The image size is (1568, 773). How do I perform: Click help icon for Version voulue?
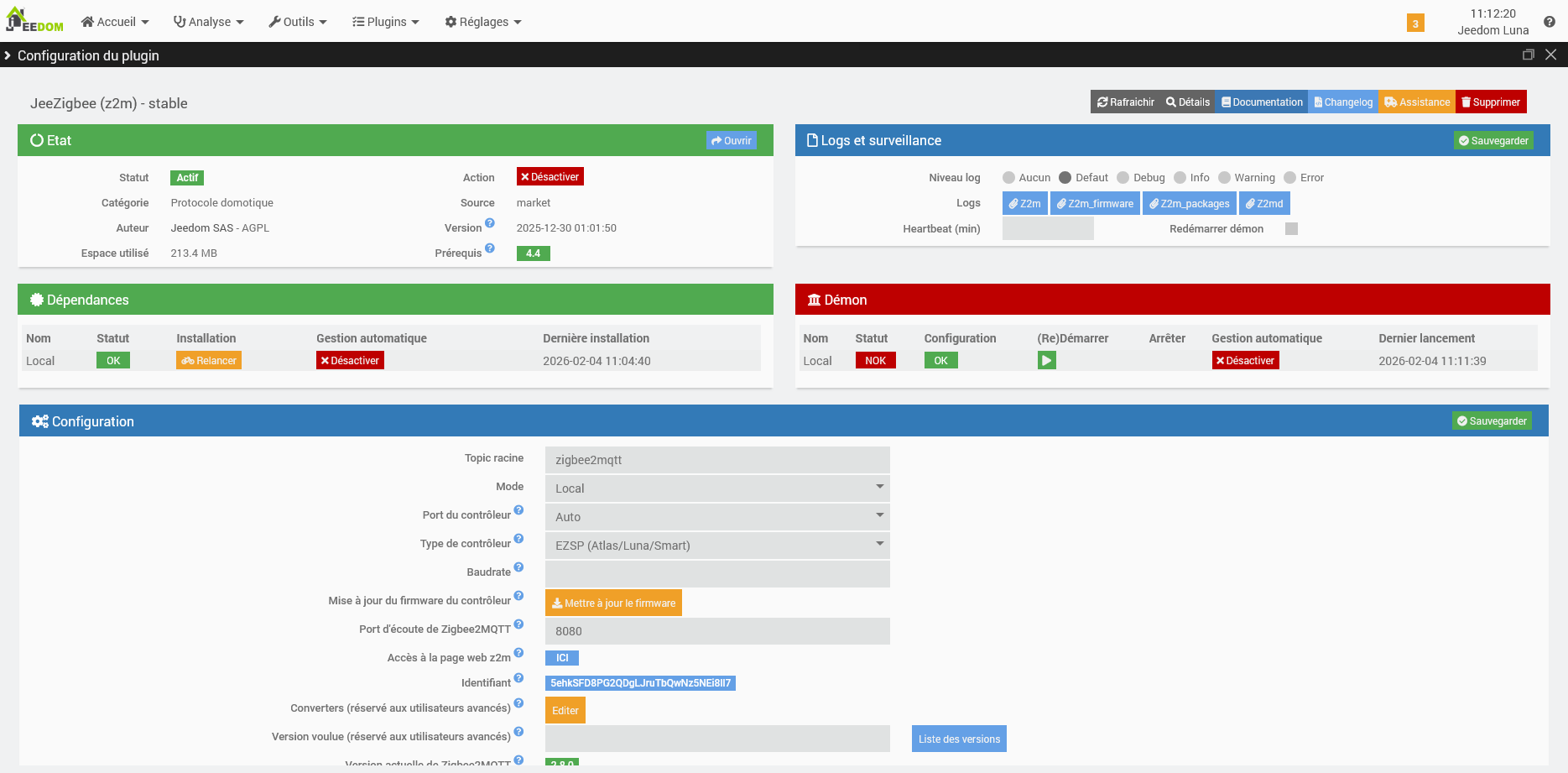click(x=518, y=732)
